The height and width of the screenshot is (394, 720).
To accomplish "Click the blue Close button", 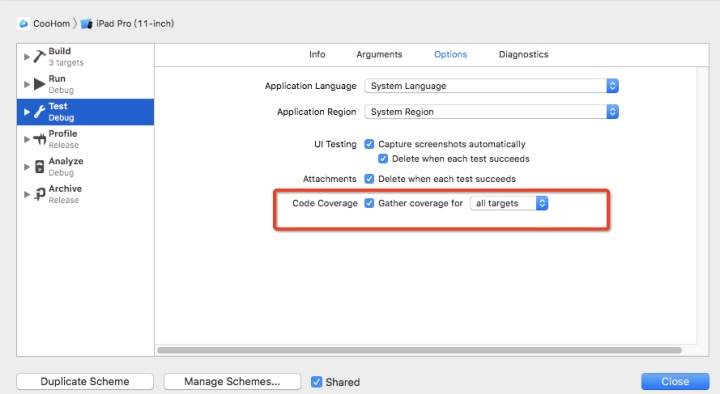I will click(675, 382).
